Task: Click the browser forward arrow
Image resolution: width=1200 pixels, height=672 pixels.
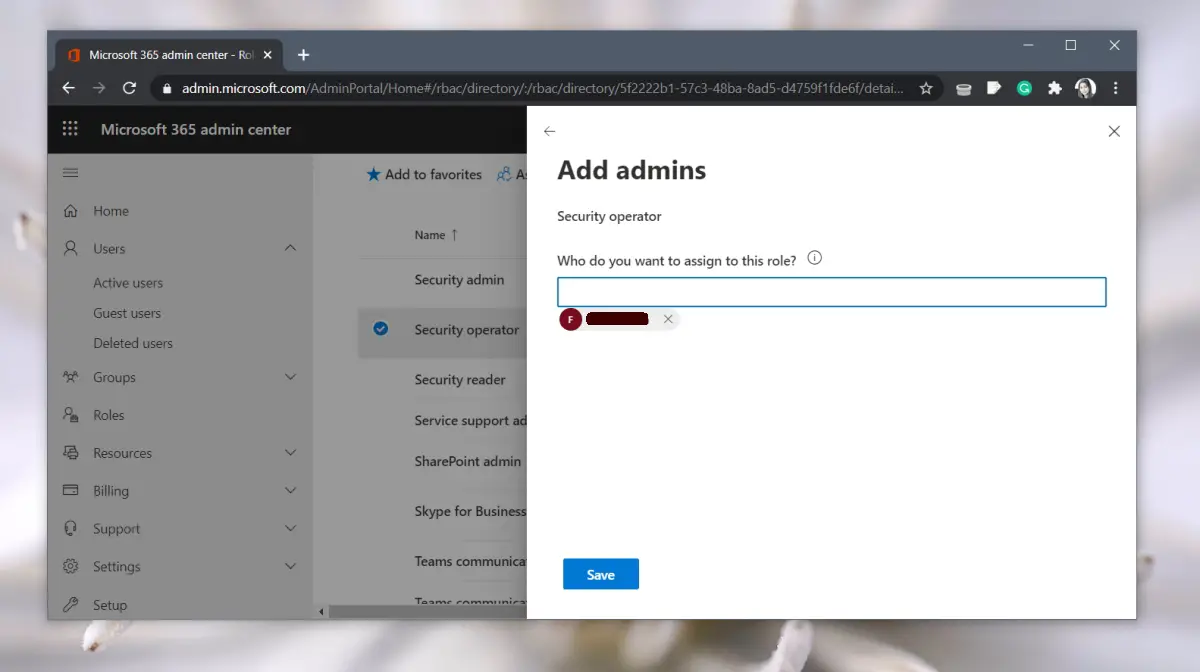Action: (98, 88)
